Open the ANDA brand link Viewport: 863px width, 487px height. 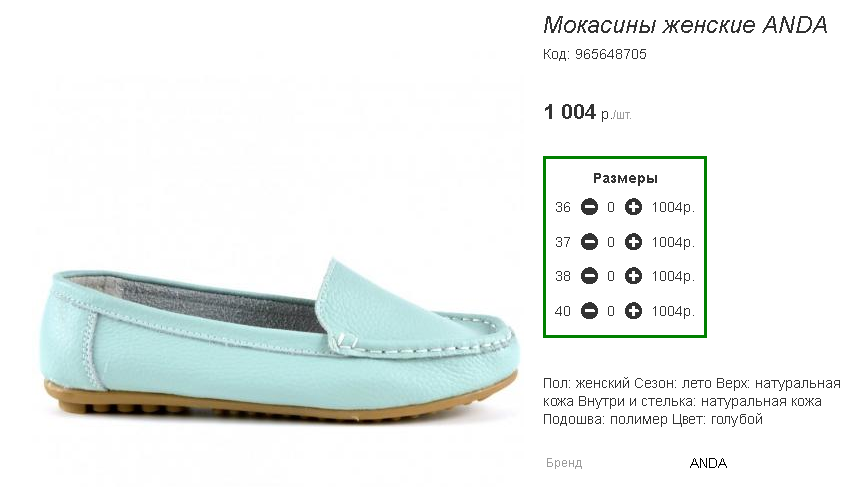[708, 463]
